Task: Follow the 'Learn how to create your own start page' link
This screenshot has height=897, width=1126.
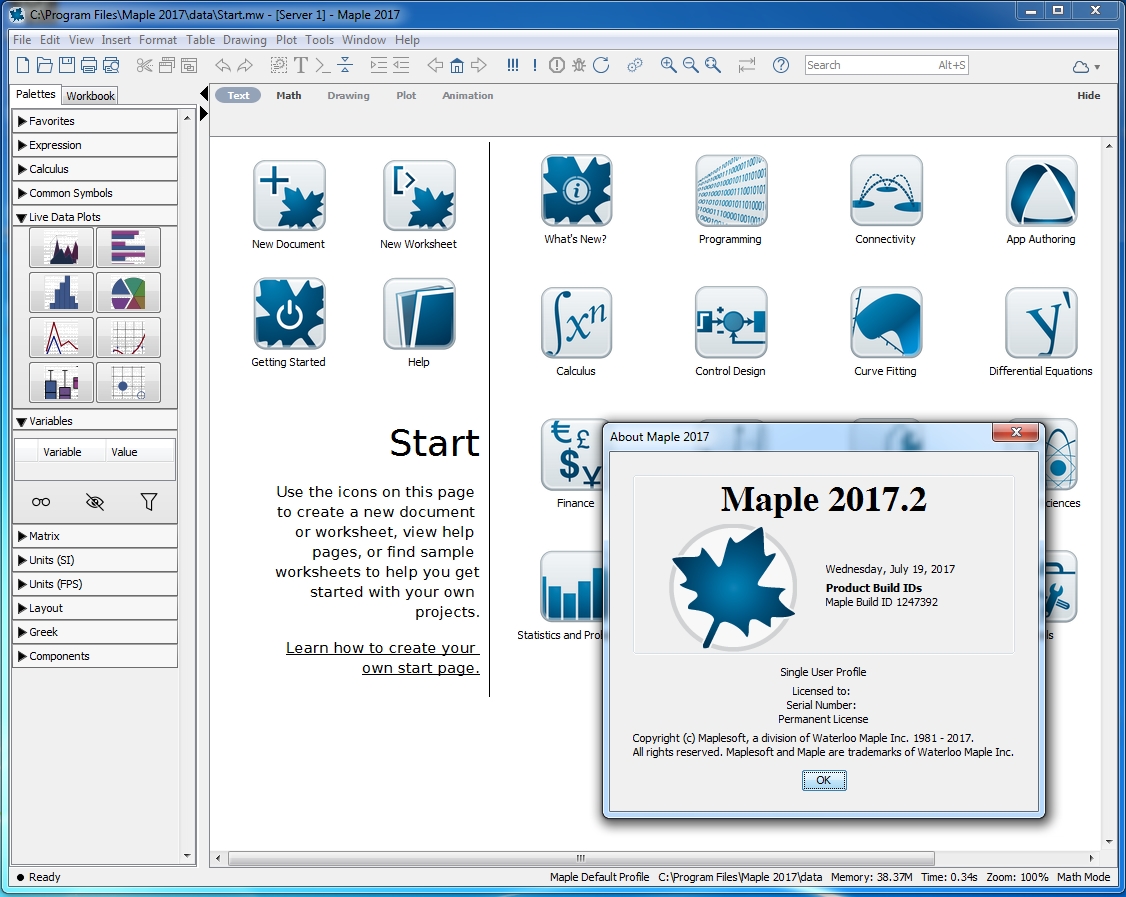Action: pos(382,658)
